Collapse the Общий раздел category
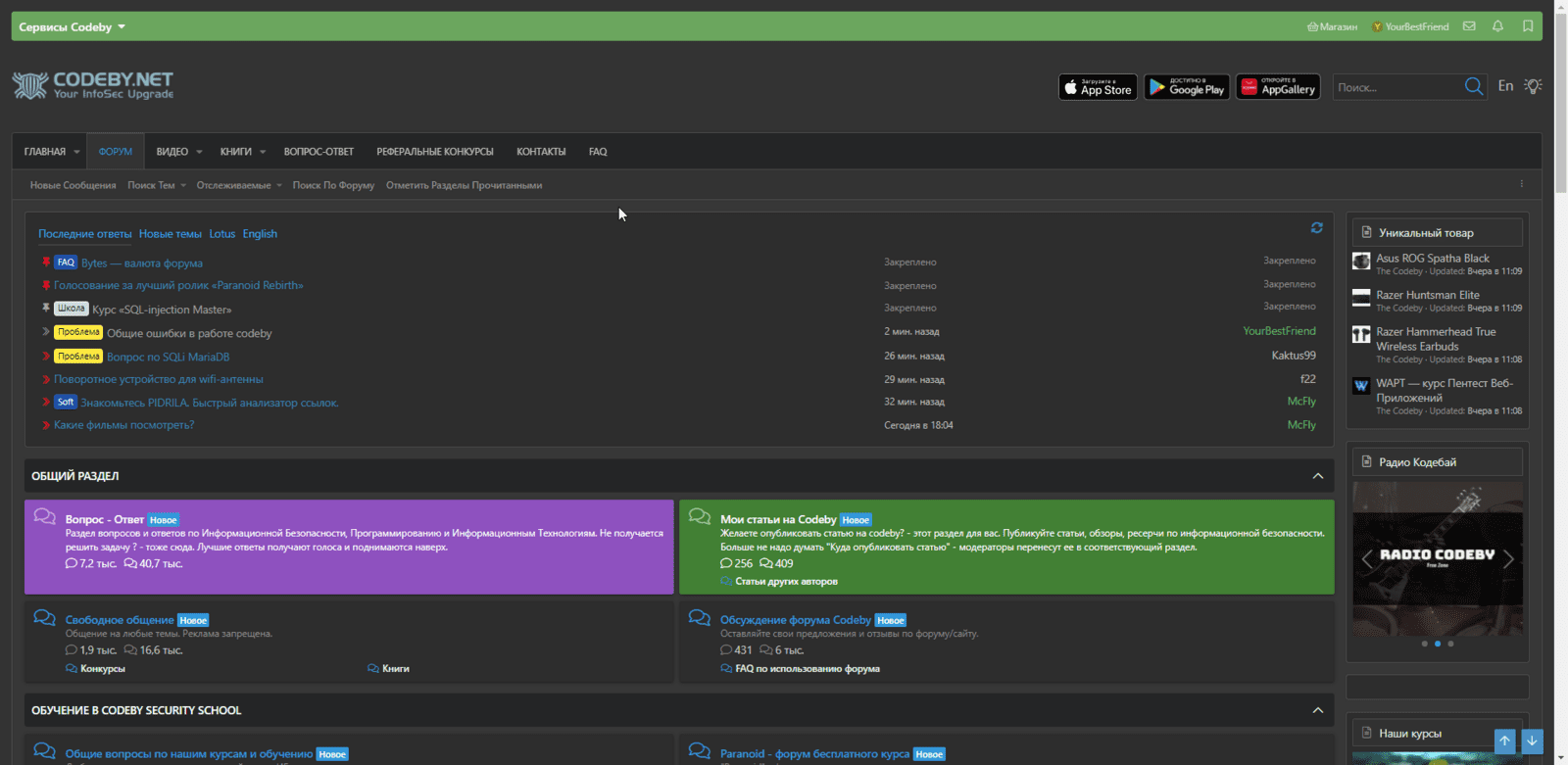Screen dimensions: 1568x765 [x=1318, y=476]
